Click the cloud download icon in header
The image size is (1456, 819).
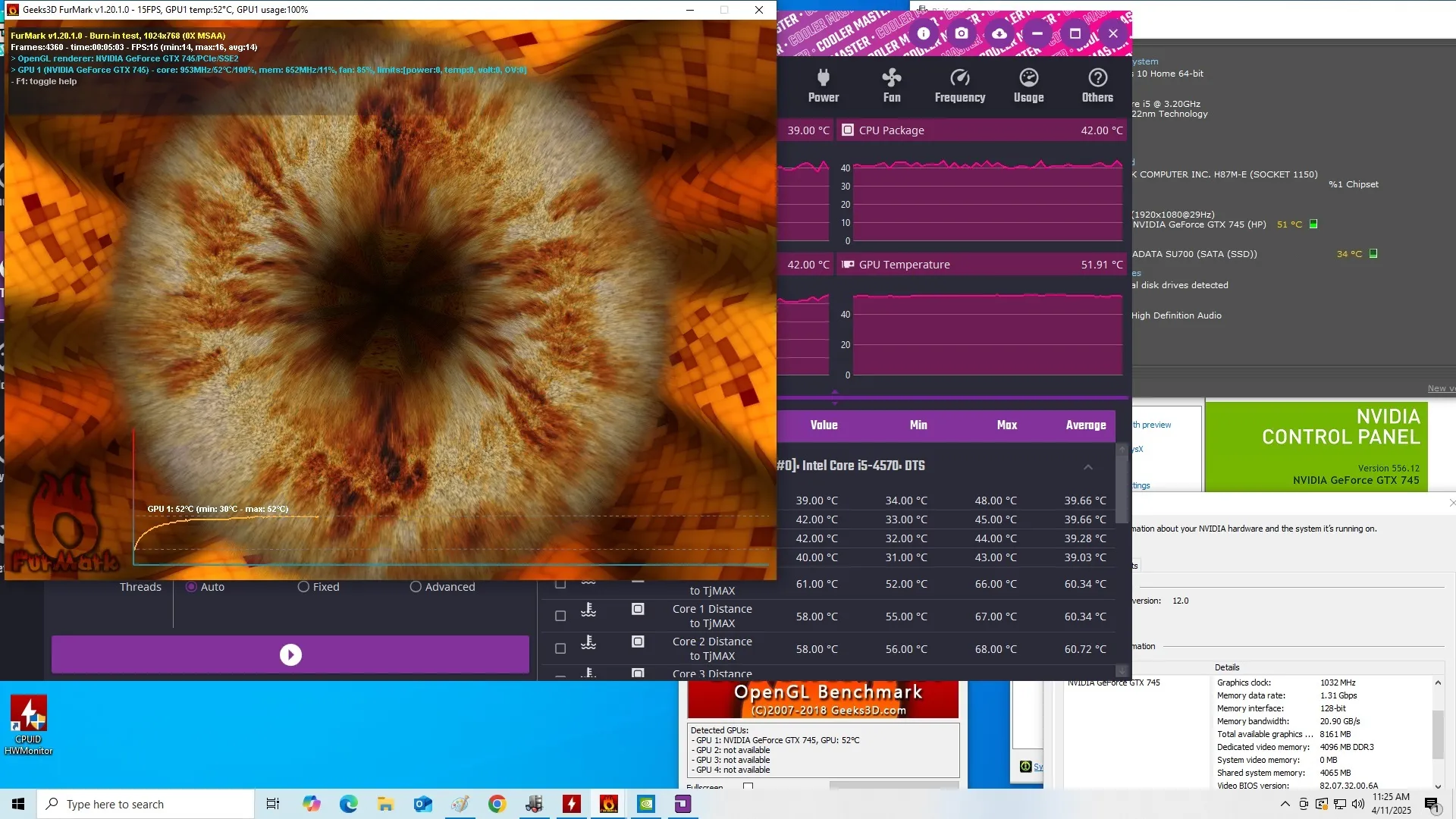[x=999, y=33]
